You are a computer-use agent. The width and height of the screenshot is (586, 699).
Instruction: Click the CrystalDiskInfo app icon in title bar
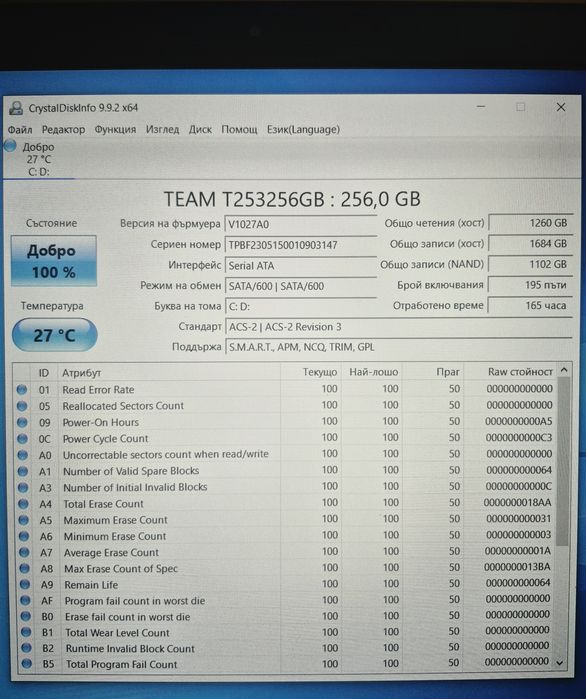click(x=16, y=108)
